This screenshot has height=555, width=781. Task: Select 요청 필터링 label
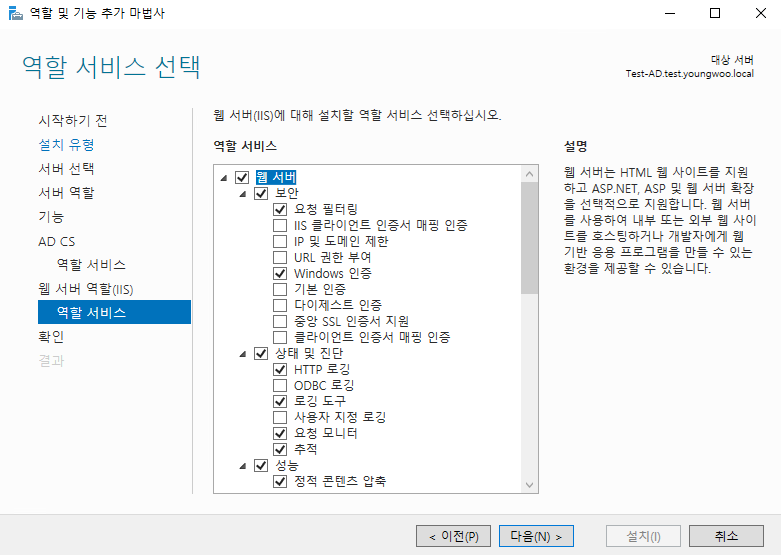(326, 209)
